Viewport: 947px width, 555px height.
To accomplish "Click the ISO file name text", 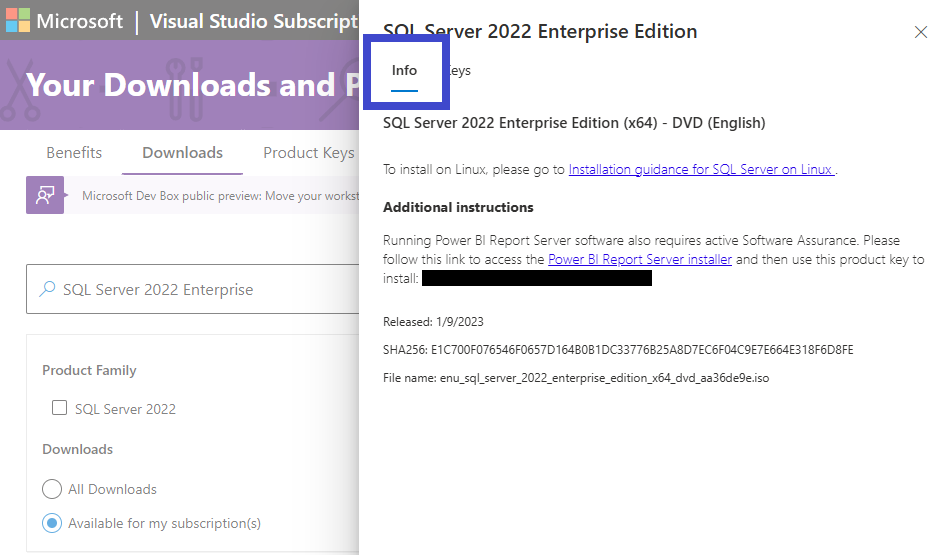I will click(x=604, y=378).
